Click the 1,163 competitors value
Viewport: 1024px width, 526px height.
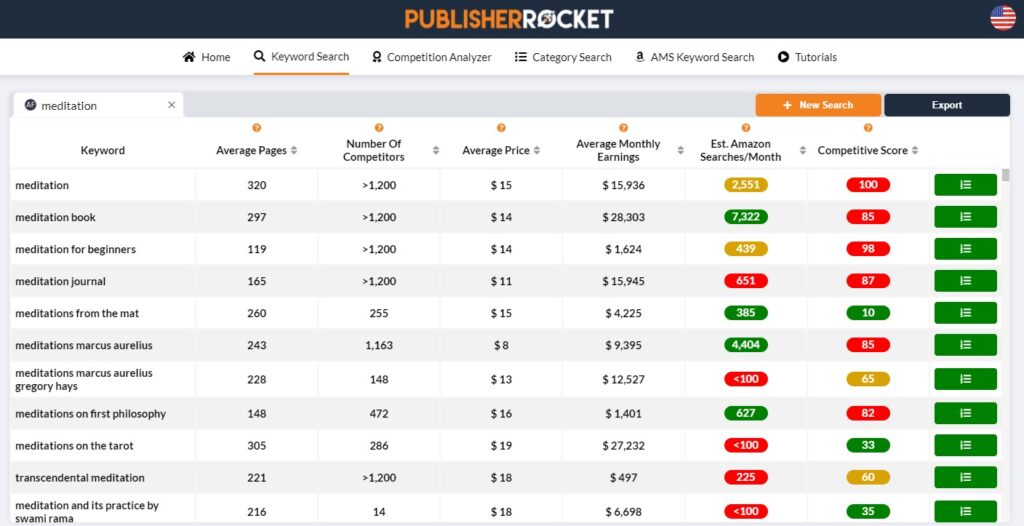pos(379,345)
